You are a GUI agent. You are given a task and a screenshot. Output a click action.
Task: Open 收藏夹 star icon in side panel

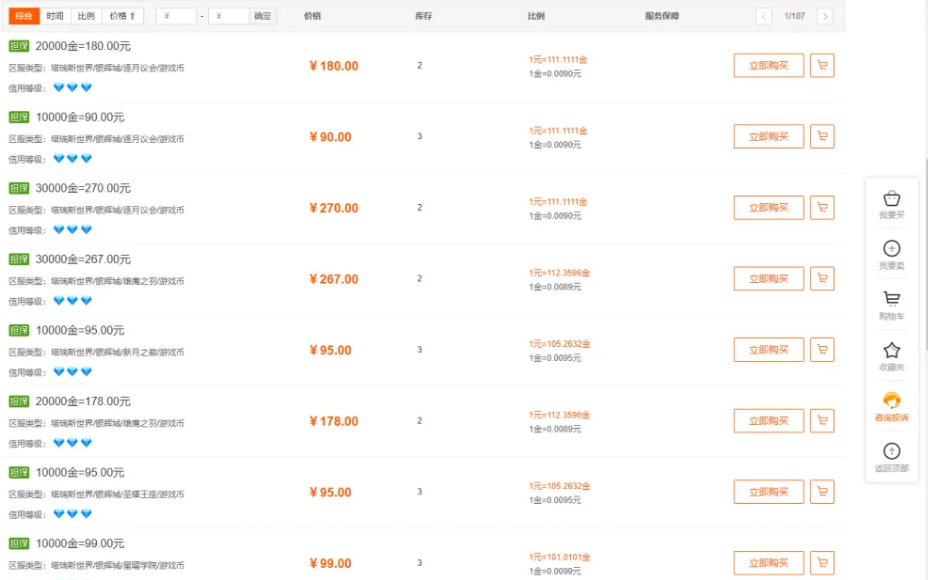coord(891,355)
